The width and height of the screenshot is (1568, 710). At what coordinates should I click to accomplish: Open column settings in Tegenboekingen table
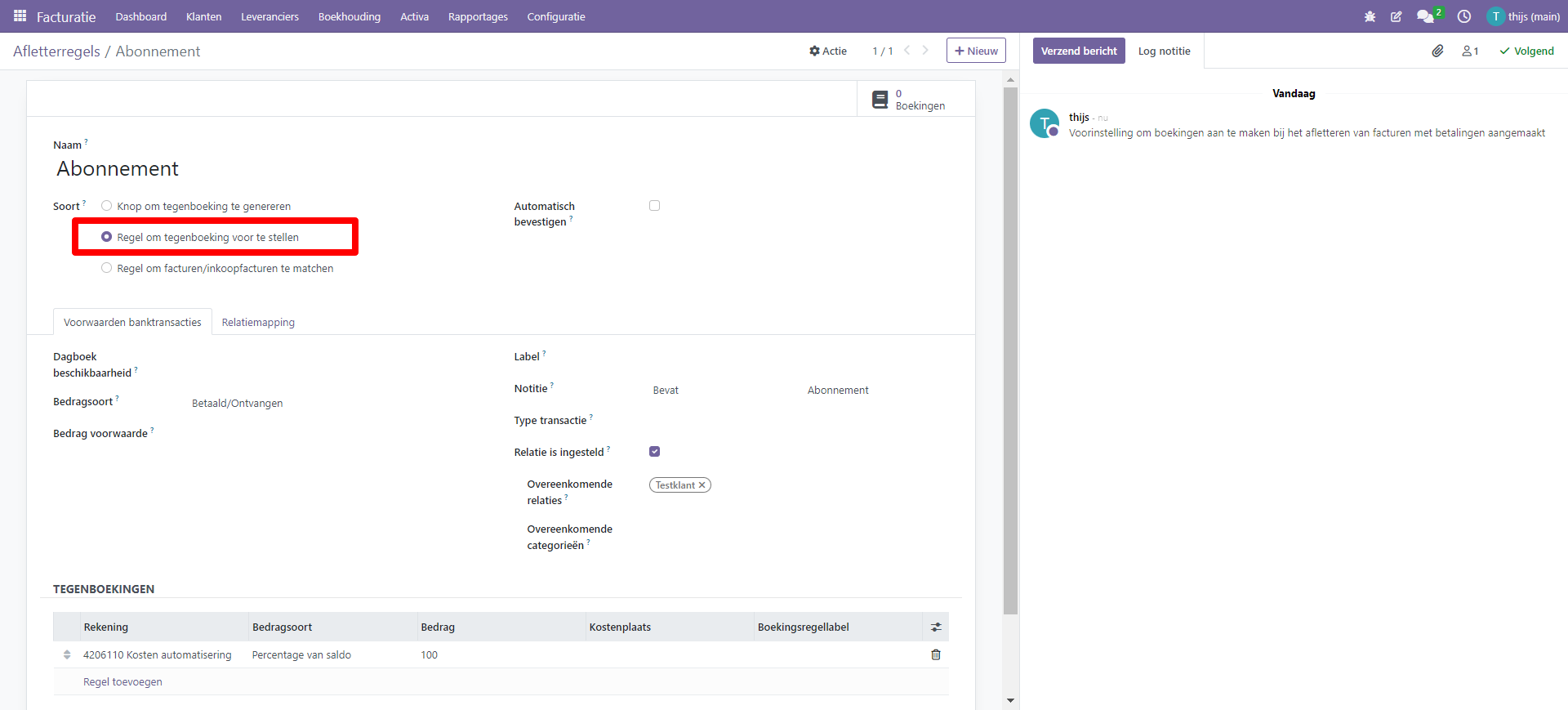tap(936, 627)
